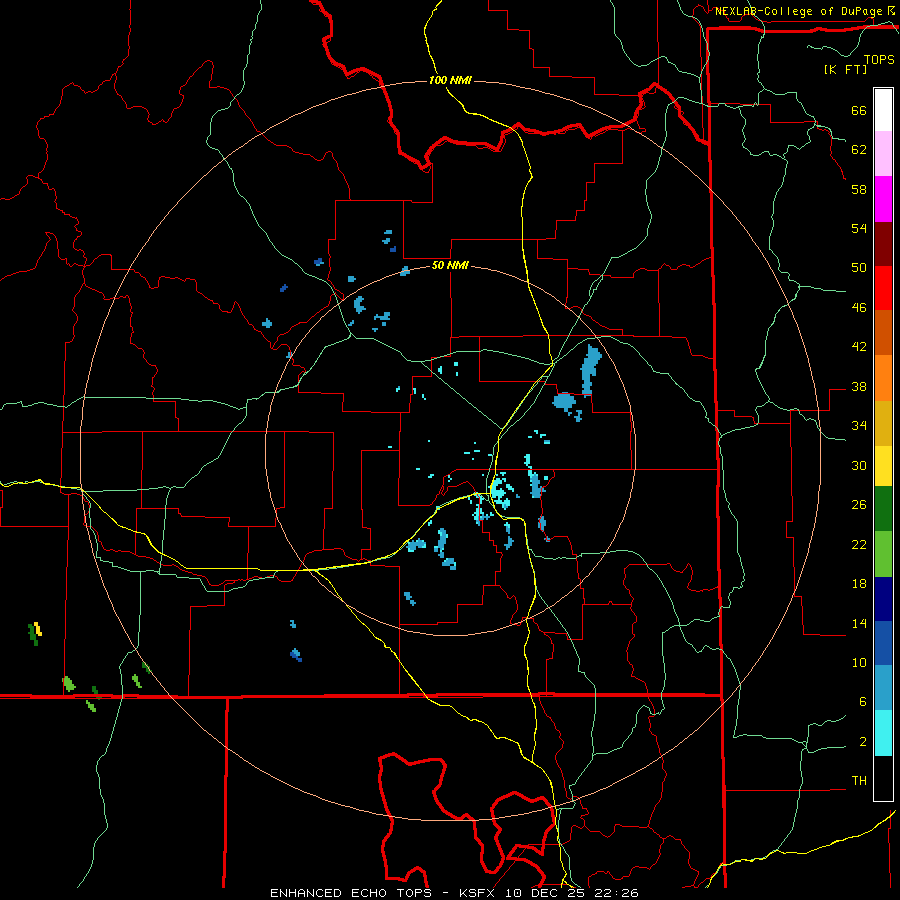Screen dimensions: 900x900
Task: Click the '100 NMI' range ring label
Action: tap(450, 80)
